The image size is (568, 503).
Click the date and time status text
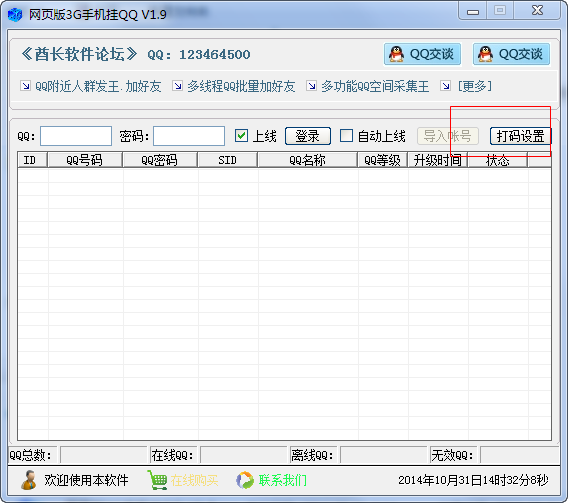[x=473, y=481]
